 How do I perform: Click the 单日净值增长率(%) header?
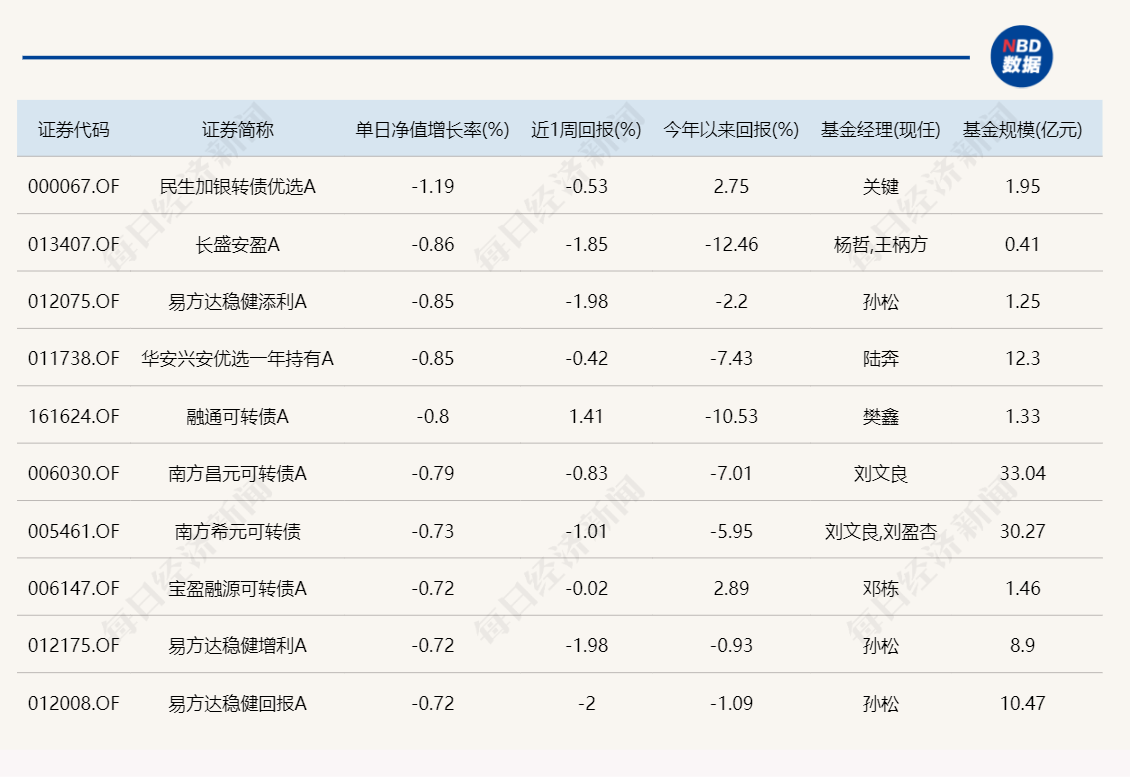point(432,130)
